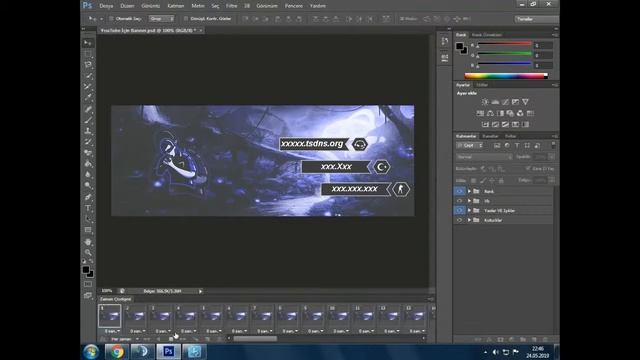Open the 'Dosya' menu

coord(106,6)
